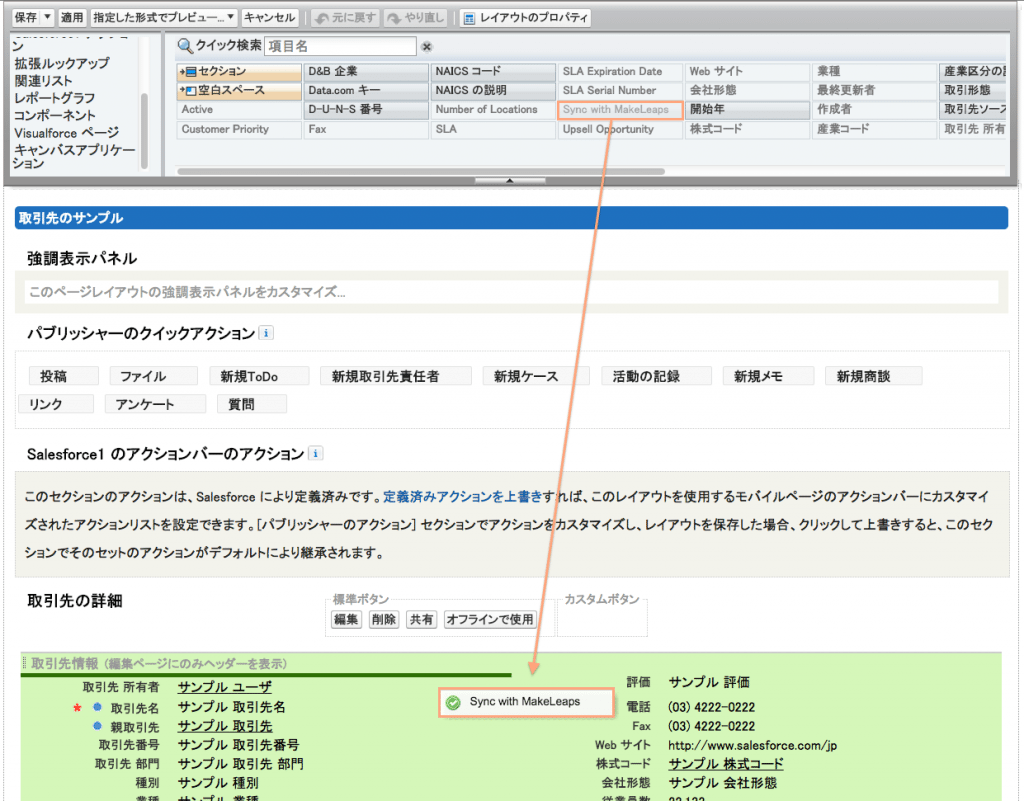This screenshot has height=801, width=1024.
Task: Select キャンバスアプリケーション in the palette list
Action: (x=74, y=156)
